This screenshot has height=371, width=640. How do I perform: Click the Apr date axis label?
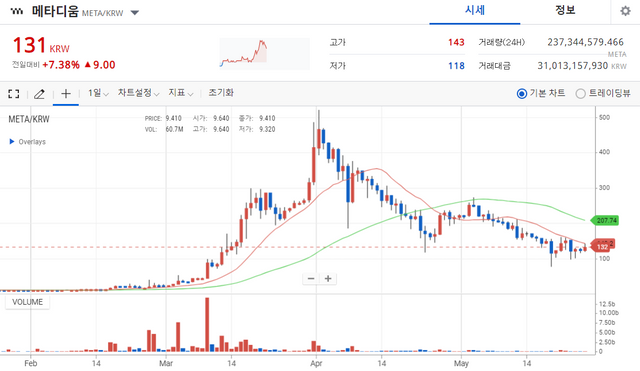click(x=316, y=363)
